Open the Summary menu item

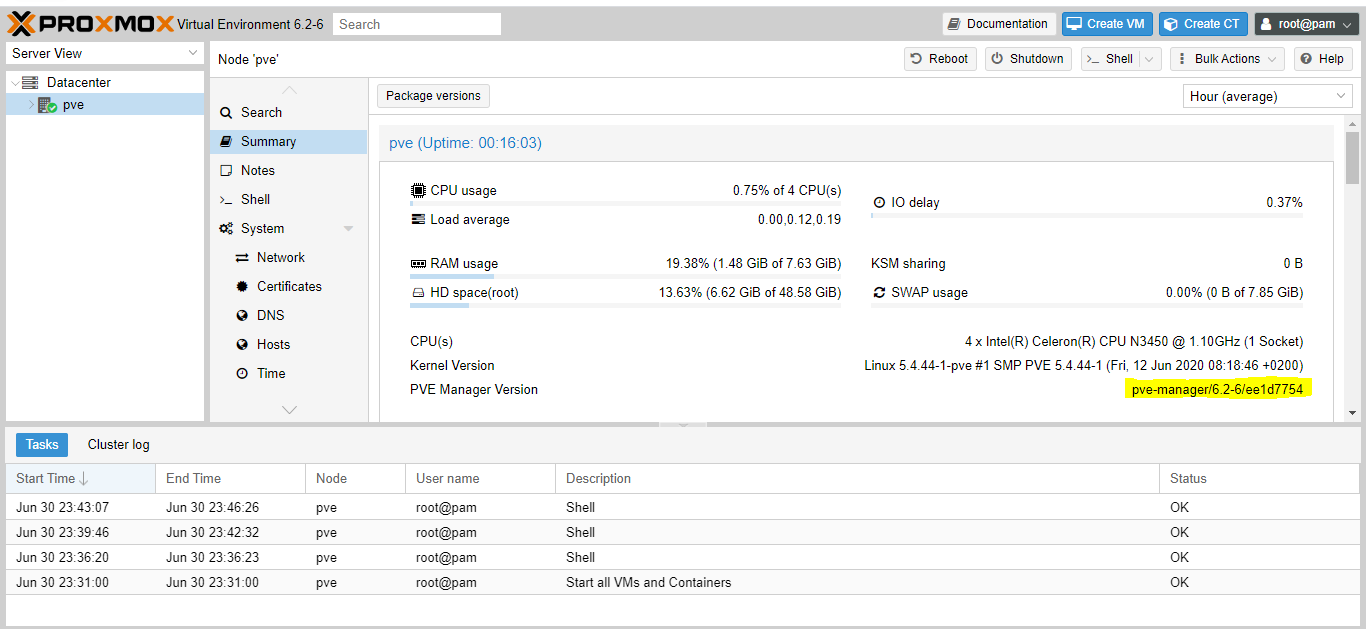point(268,142)
